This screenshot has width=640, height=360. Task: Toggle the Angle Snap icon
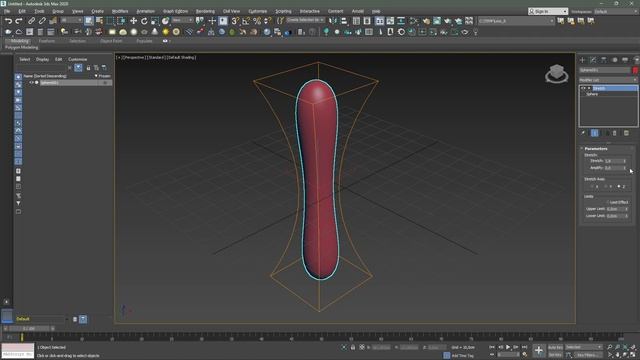pos(246,21)
